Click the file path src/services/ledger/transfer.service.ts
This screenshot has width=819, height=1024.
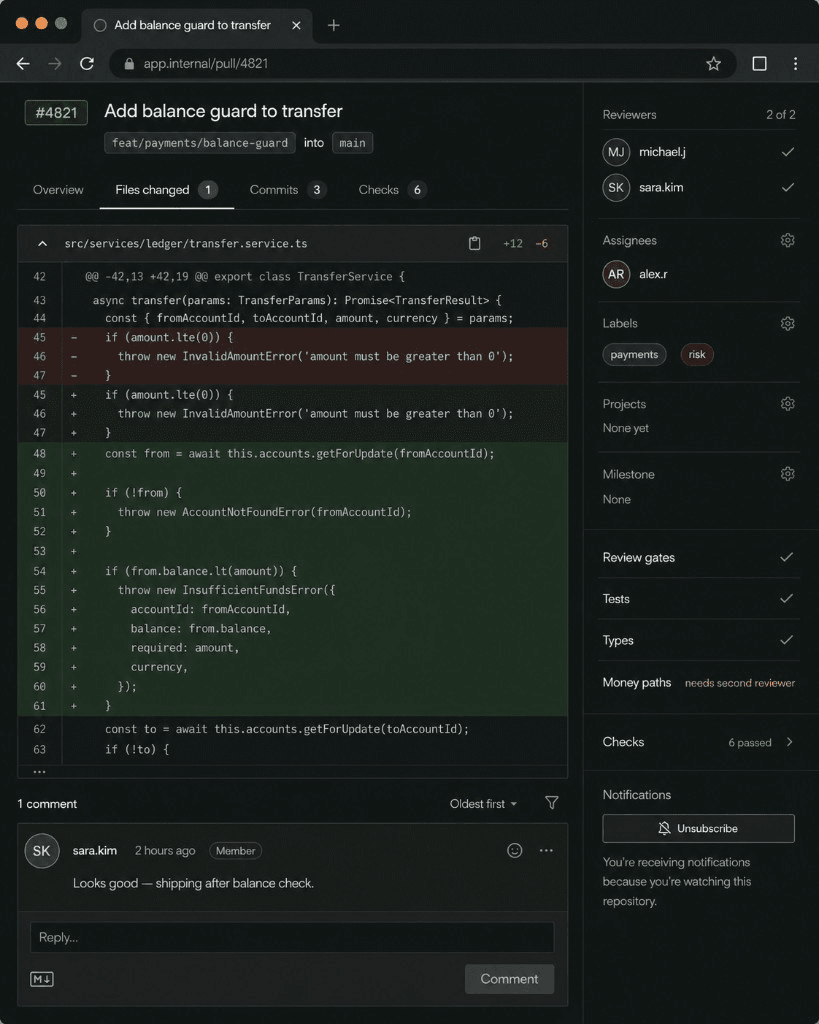pos(185,244)
